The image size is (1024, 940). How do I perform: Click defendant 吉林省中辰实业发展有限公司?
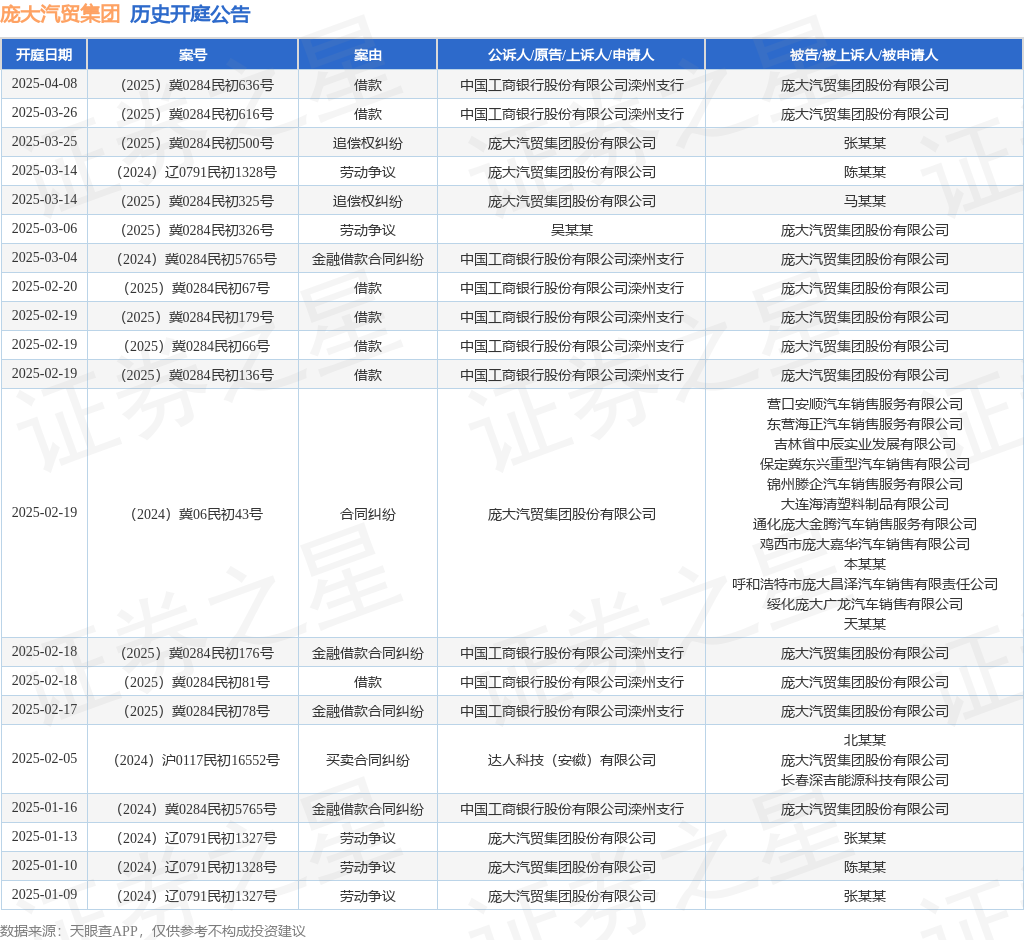point(865,444)
